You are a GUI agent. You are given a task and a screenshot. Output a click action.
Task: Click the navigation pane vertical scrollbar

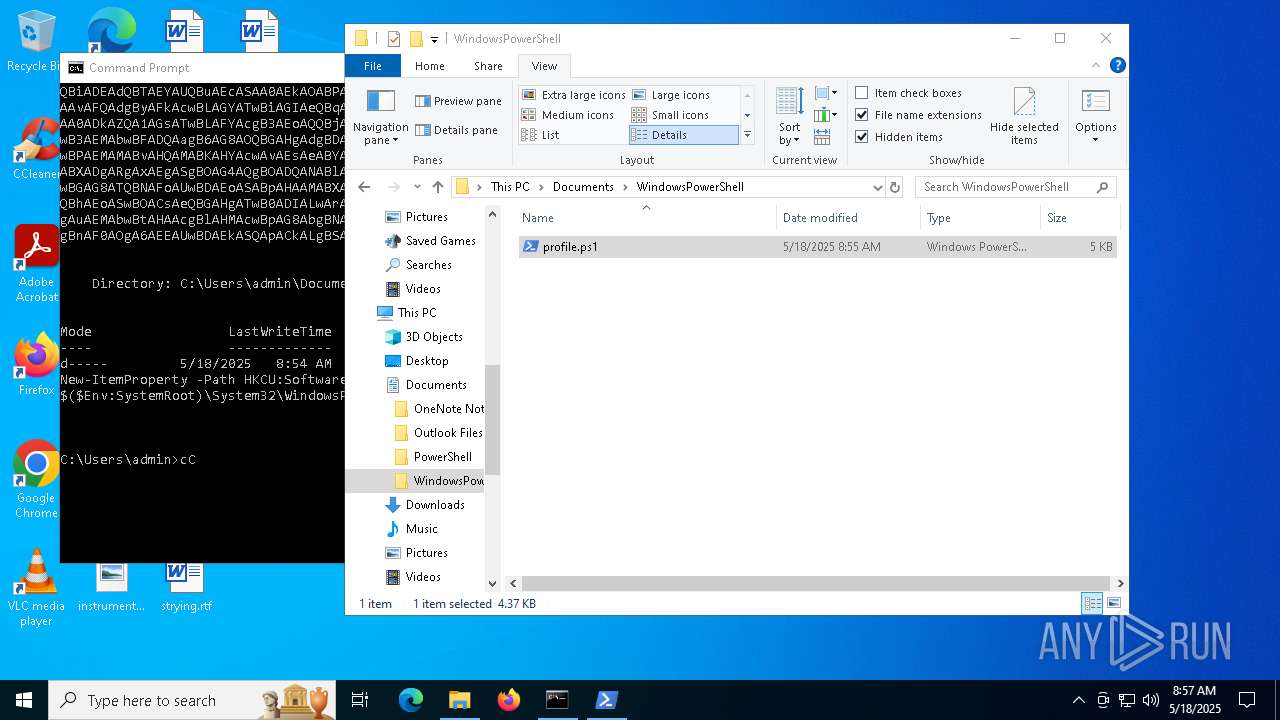pyautogui.click(x=492, y=420)
